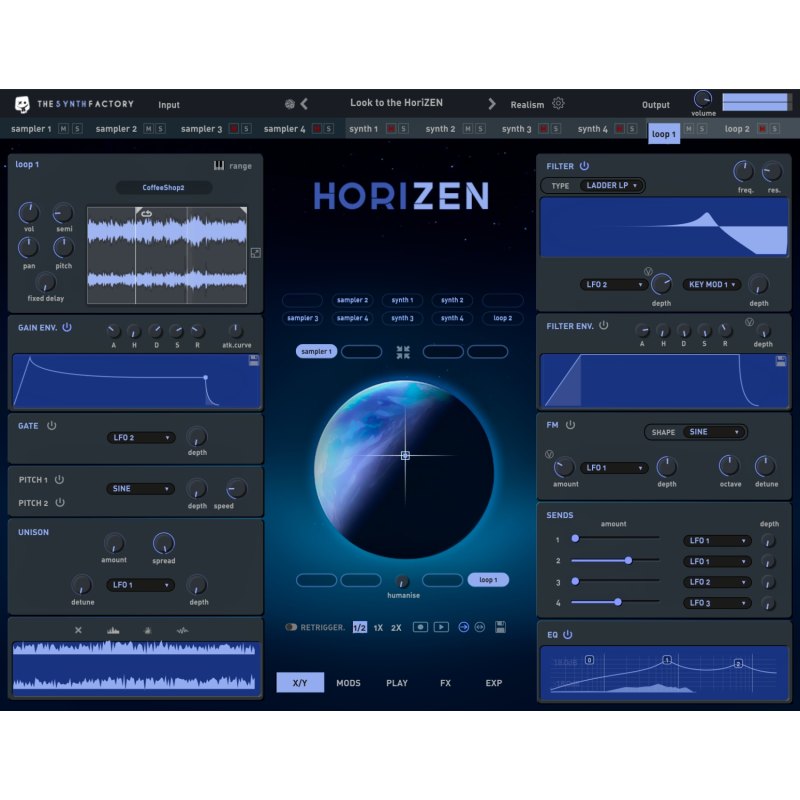Select the waveform display icon
This screenshot has height=800, width=800.
click(x=182, y=631)
